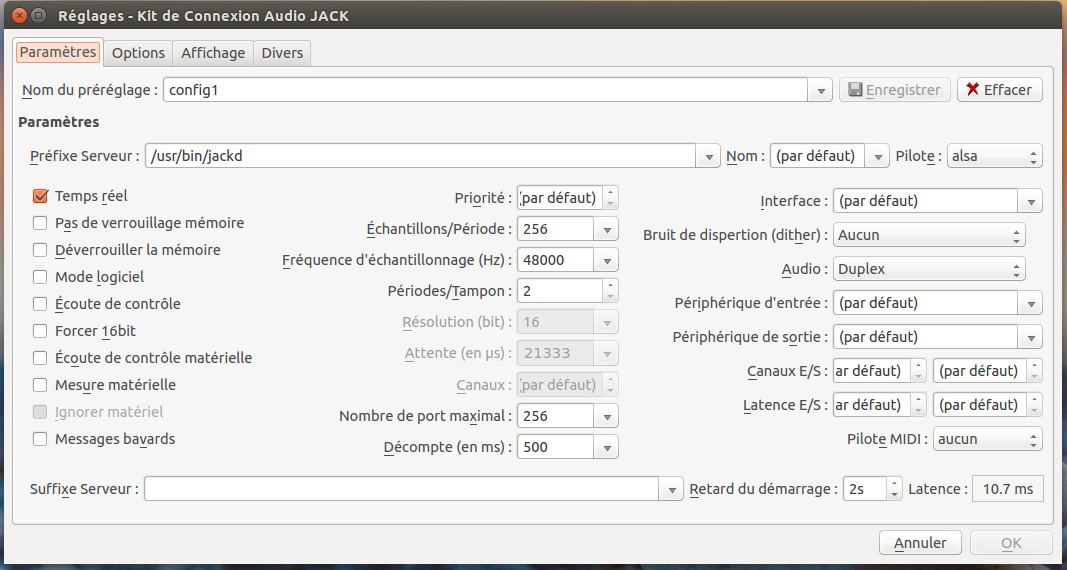The image size is (1067, 570).
Task: Click the Latence 10.7 ms field
Action: click(x=1008, y=489)
